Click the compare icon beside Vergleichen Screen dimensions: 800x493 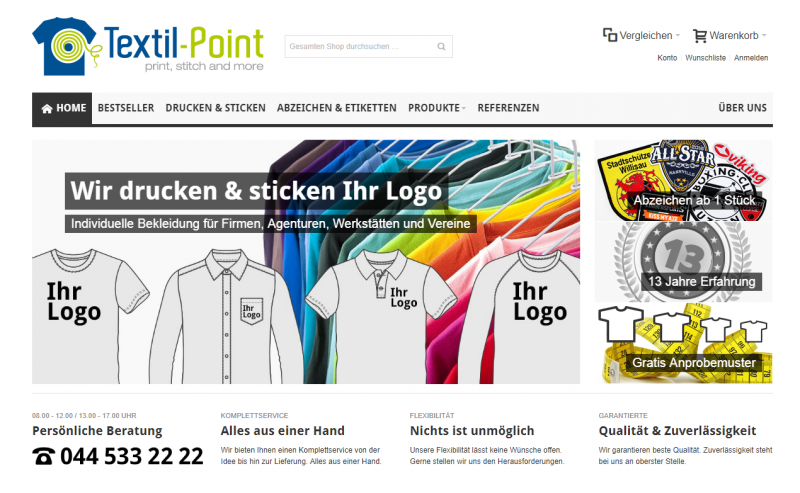pyautogui.click(x=610, y=35)
